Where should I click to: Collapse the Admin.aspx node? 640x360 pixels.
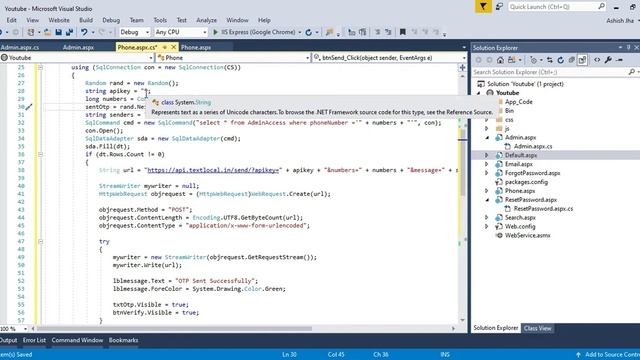(487, 138)
